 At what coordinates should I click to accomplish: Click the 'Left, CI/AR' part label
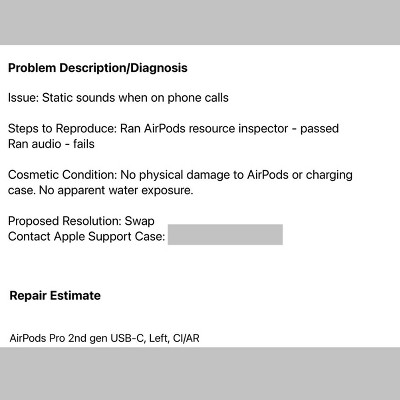coord(174,338)
